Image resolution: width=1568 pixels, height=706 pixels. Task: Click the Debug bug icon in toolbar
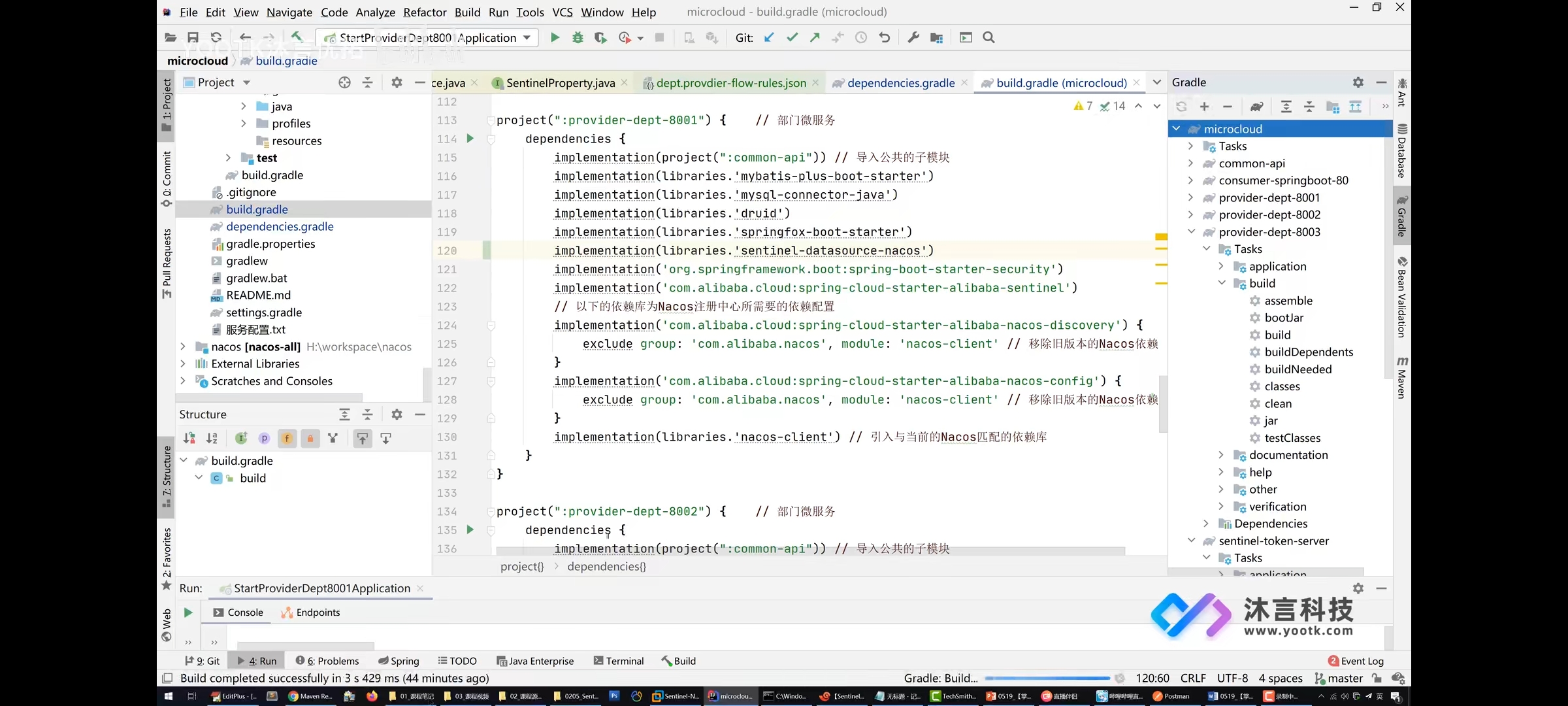[578, 38]
